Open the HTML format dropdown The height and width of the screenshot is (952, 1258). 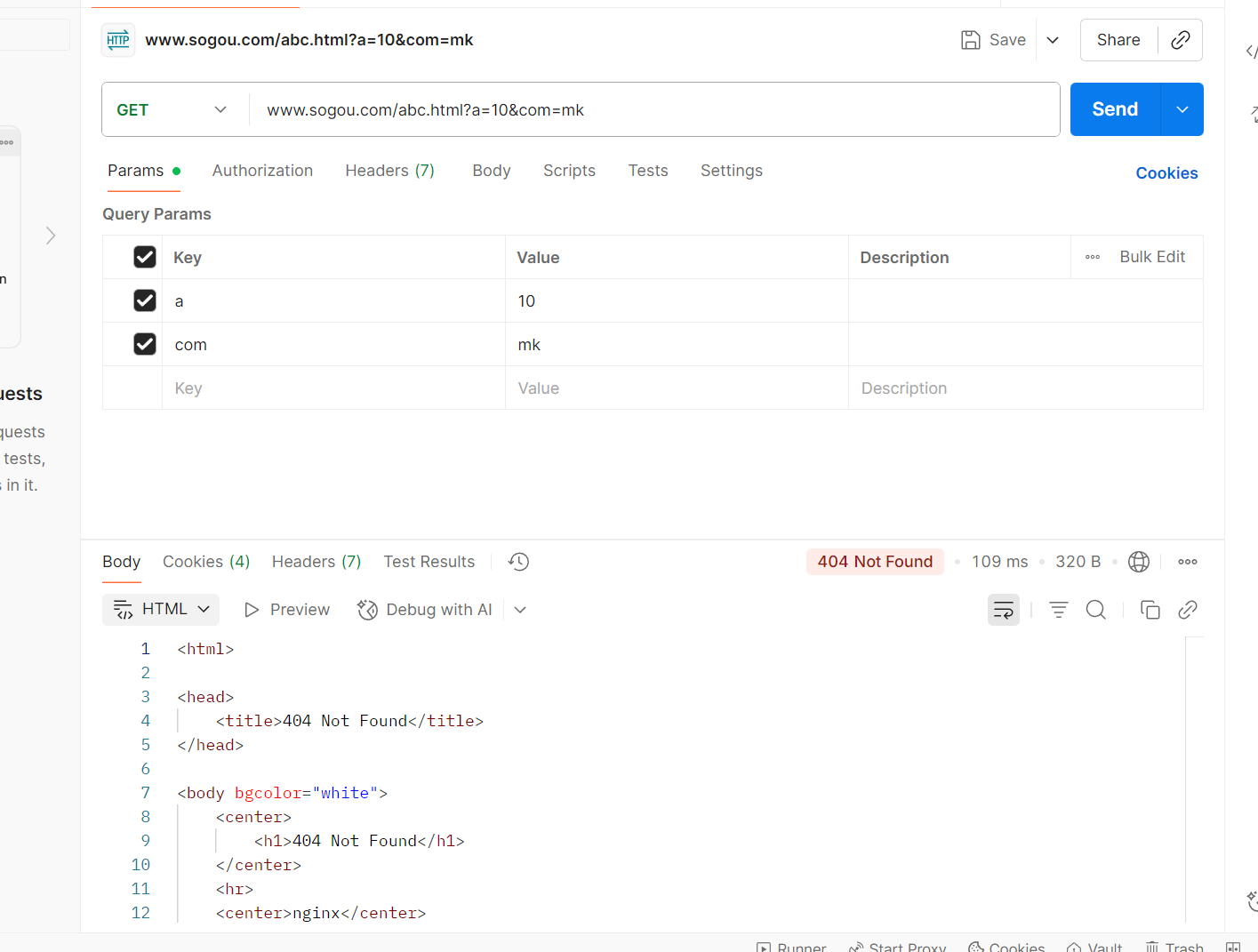pos(161,610)
